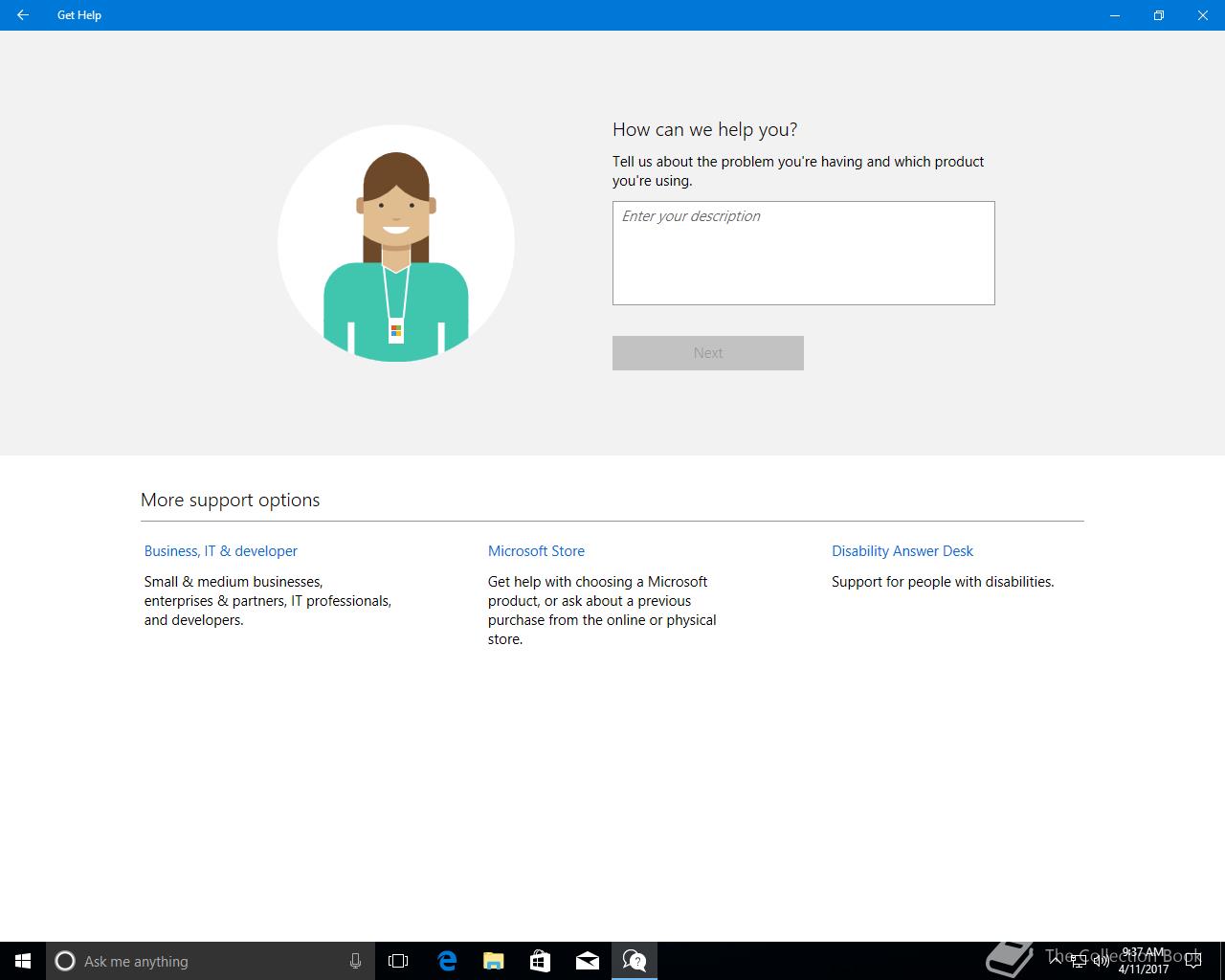Screen dimensions: 1225x980
Task: Open File Explorer from the taskbar
Action: [x=493, y=961]
